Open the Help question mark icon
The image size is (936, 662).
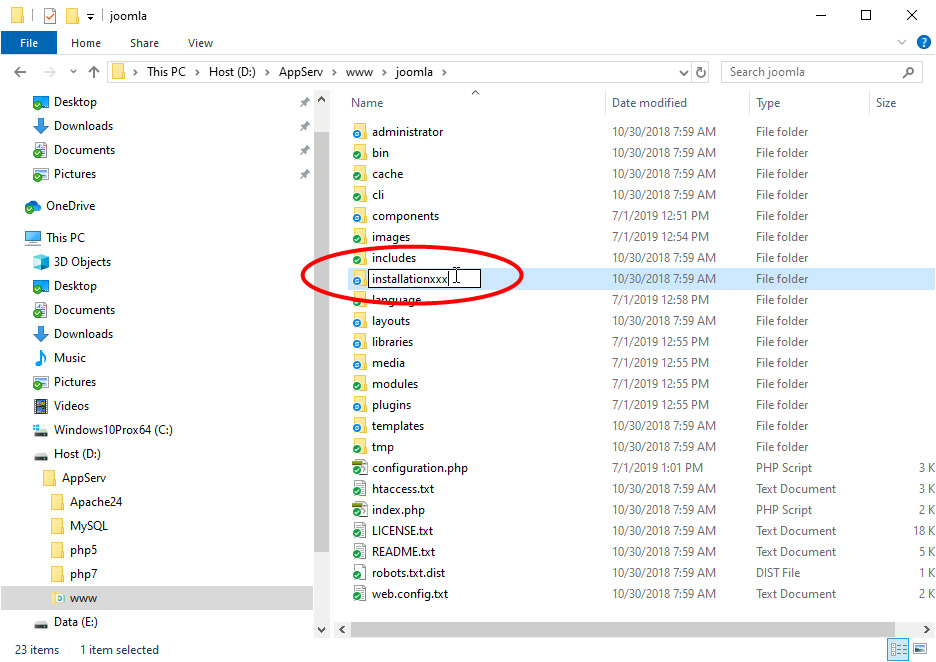[x=923, y=43]
